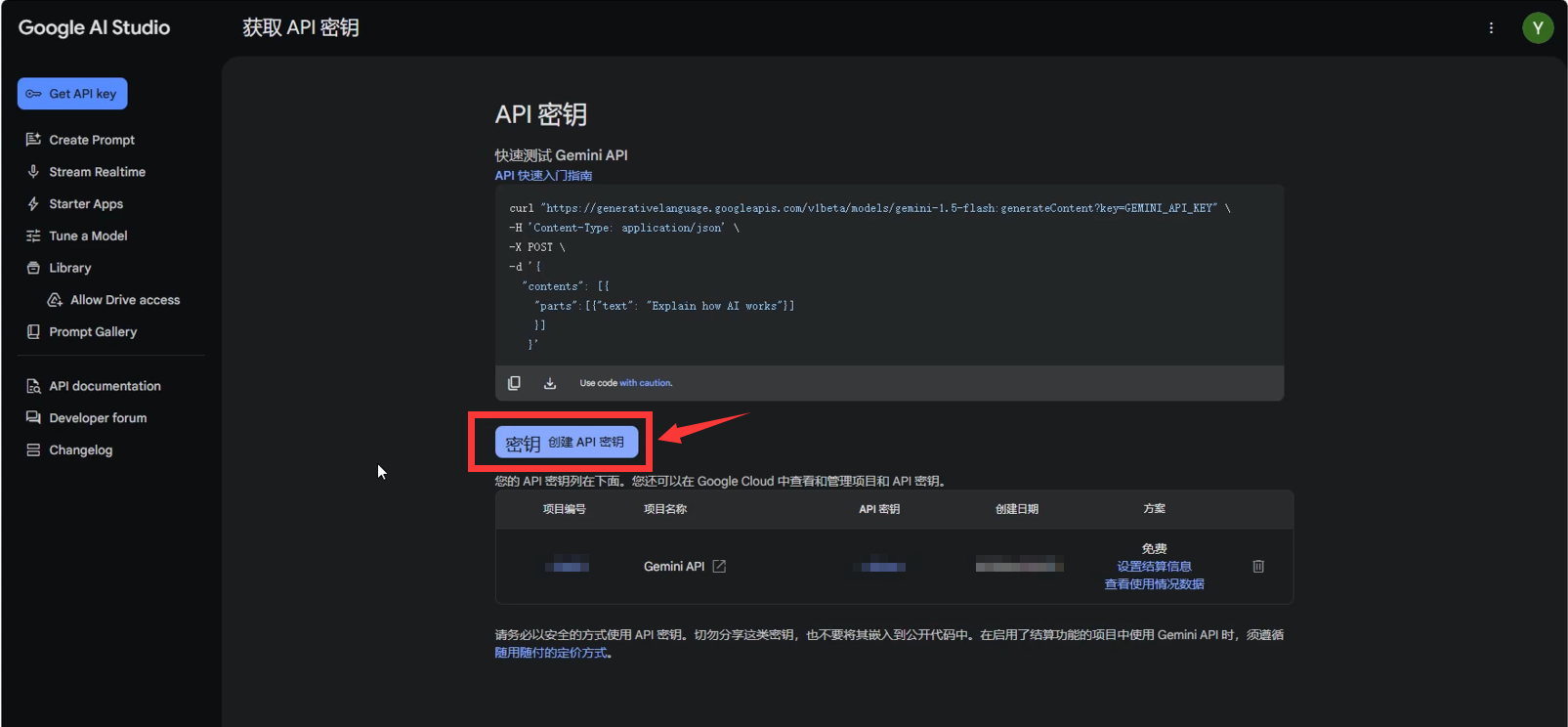Click the blurred API key value
1568x727 pixels.
point(880,567)
